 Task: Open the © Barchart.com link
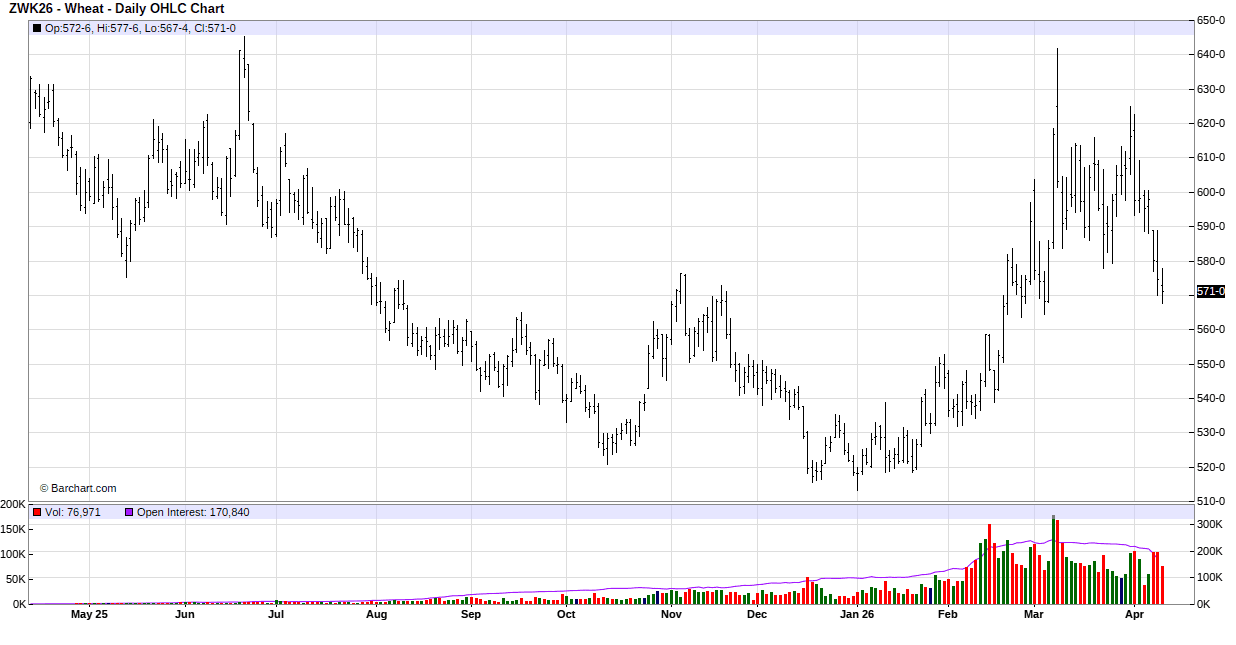click(78, 488)
